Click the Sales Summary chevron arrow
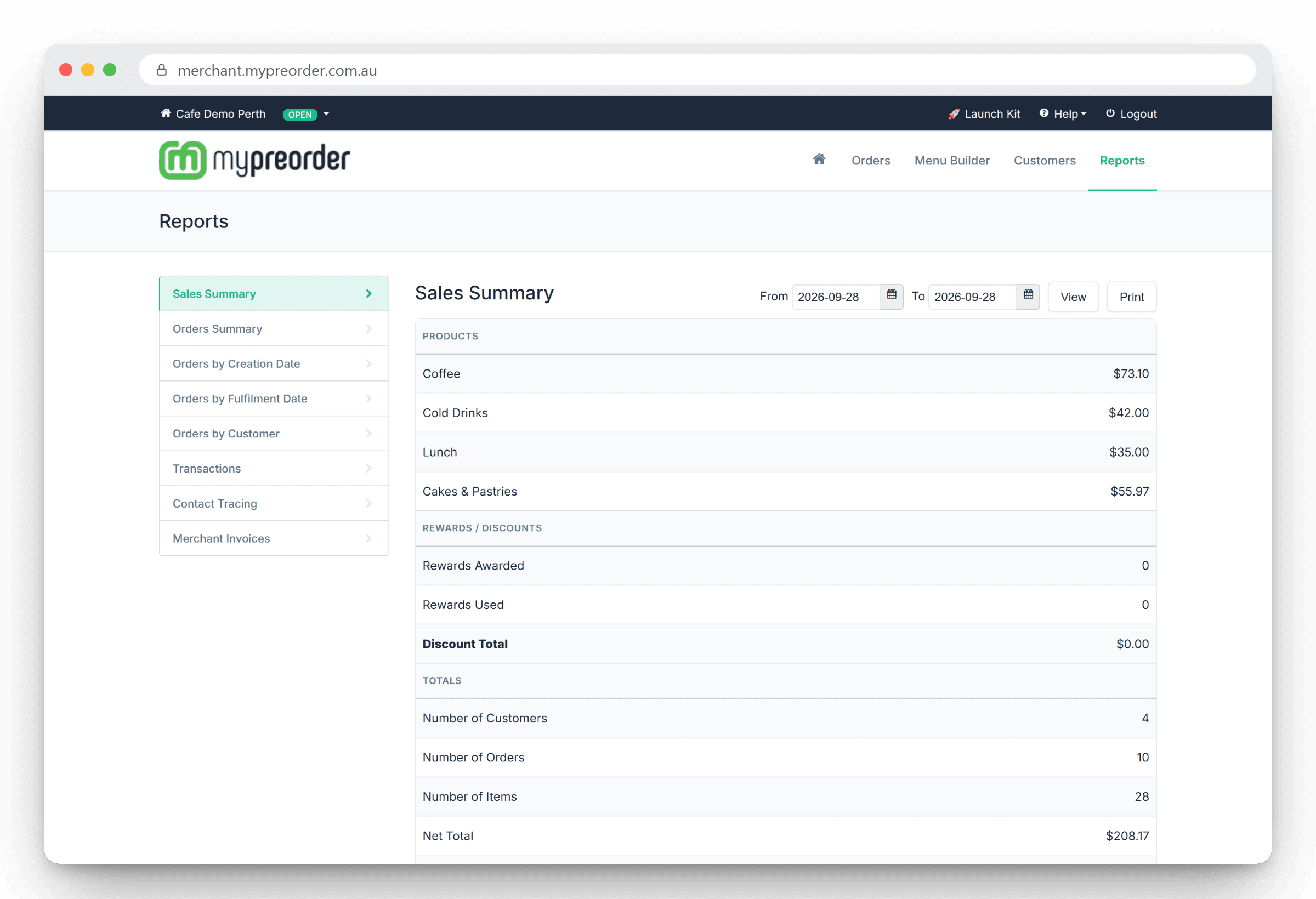Viewport: 1316px width, 899px height. click(368, 293)
